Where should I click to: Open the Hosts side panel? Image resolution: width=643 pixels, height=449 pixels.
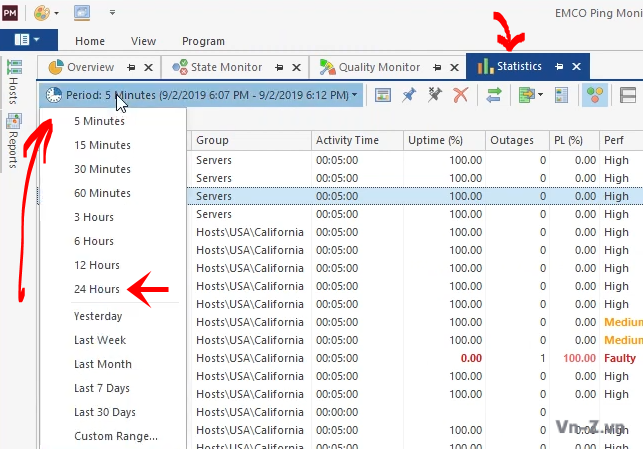point(14,82)
